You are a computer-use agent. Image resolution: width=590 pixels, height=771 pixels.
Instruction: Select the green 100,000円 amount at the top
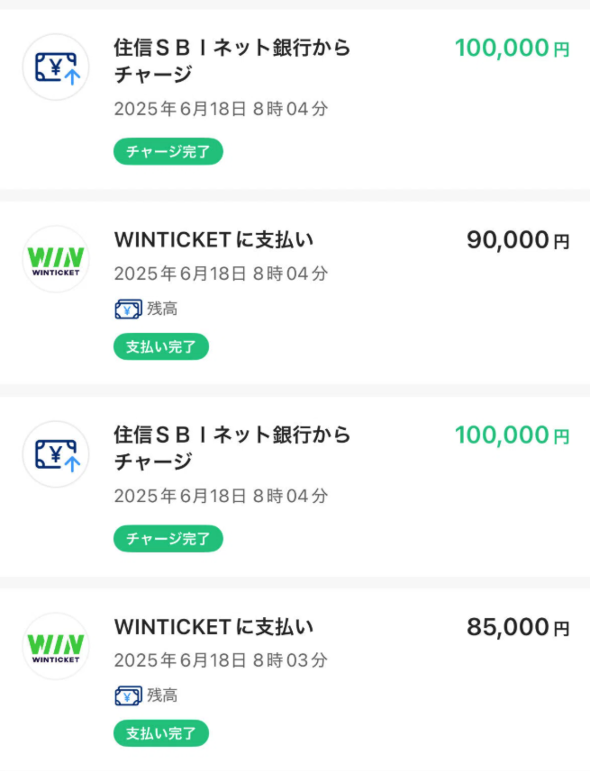pyautogui.click(x=512, y=48)
